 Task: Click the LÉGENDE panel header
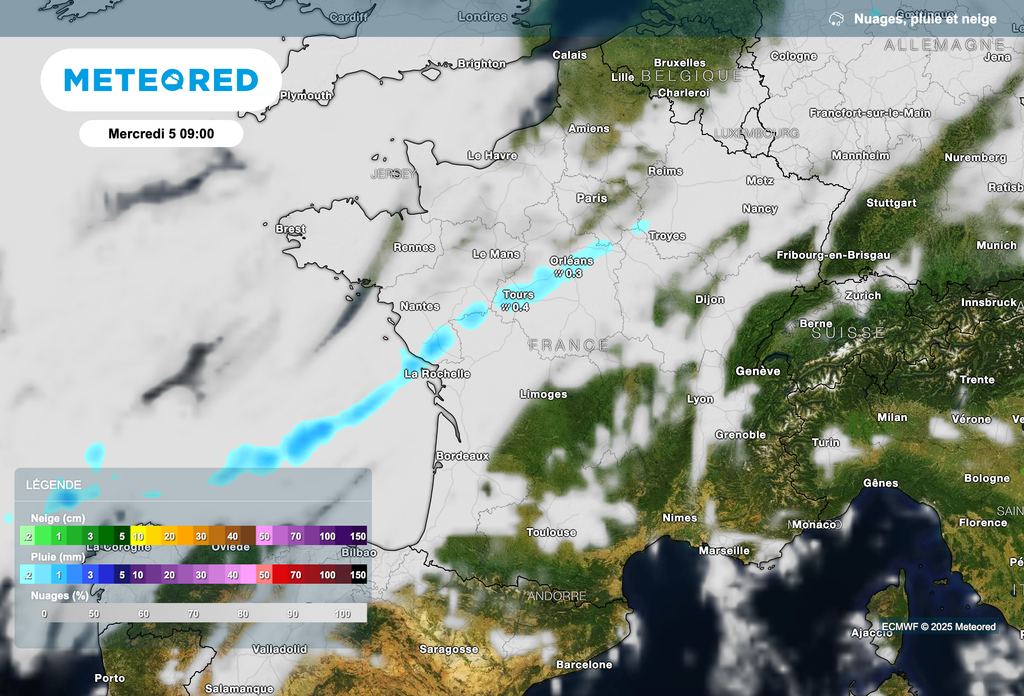pyautogui.click(x=54, y=484)
